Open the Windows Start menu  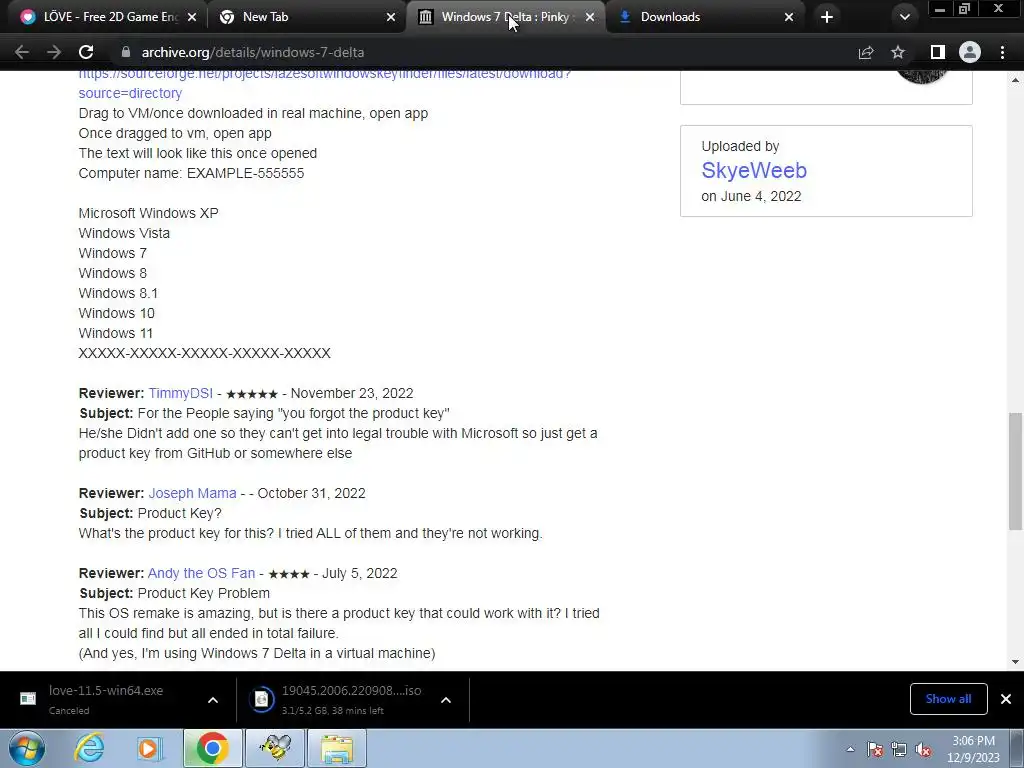pyautogui.click(x=27, y=748)
